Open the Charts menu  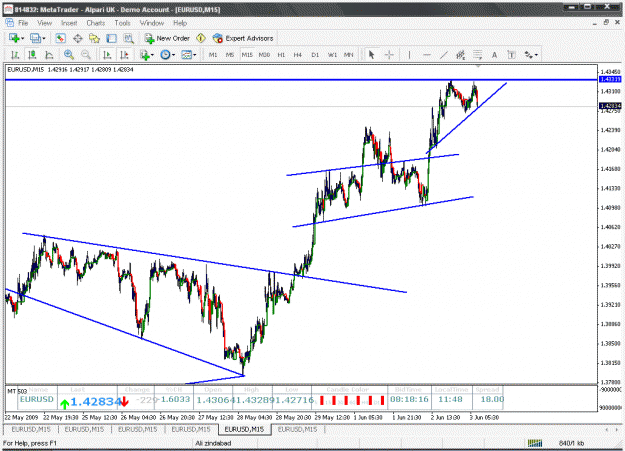pyautogui.click(x=96, y=23)
